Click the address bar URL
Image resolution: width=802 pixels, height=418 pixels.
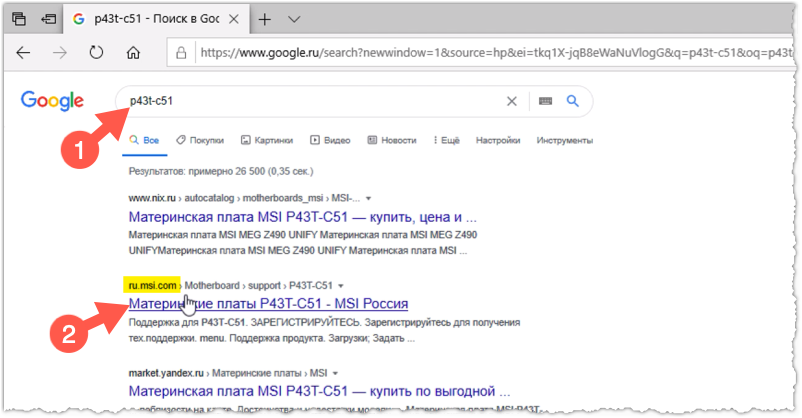(x=495, y=52)
